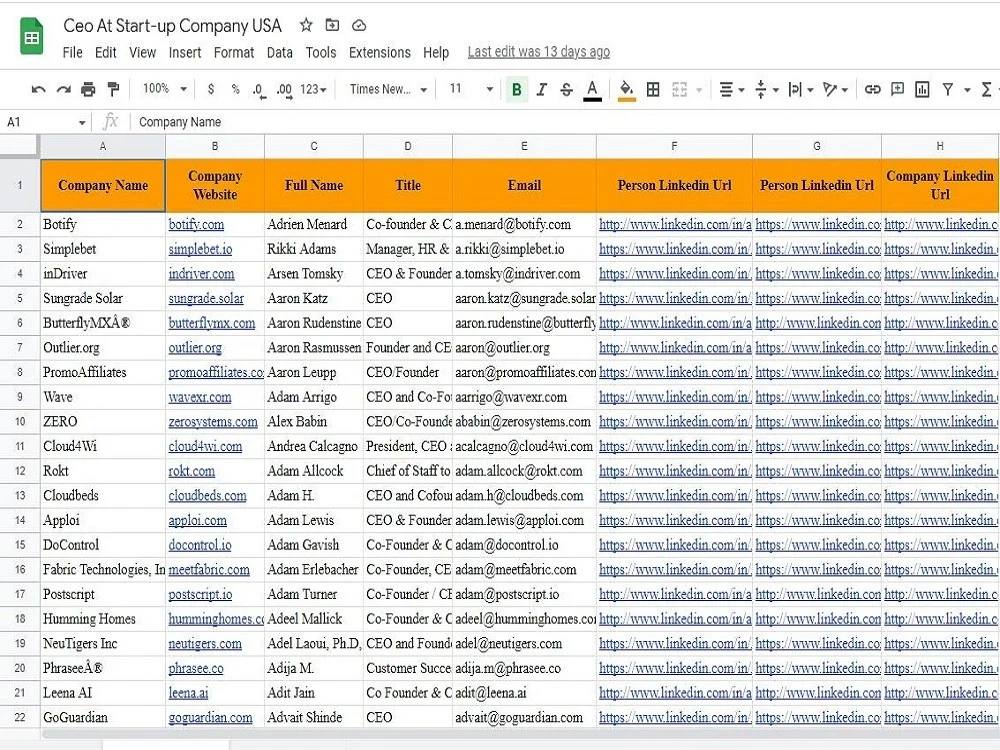Select email cell 'aaron@outlier.org'
The width and height of the screenshot is (1000, 750).
pos(524,348)
